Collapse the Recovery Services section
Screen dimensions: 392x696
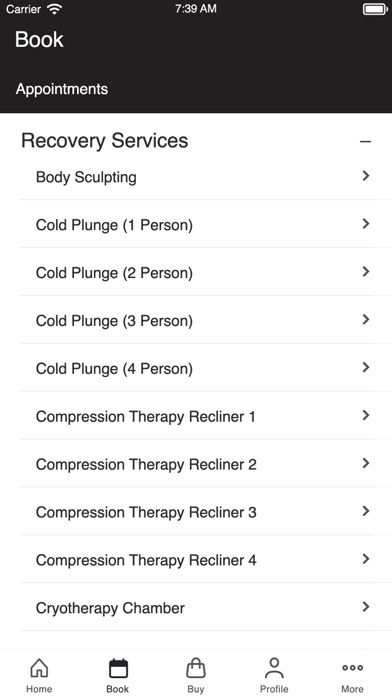[x=365, y=142]
